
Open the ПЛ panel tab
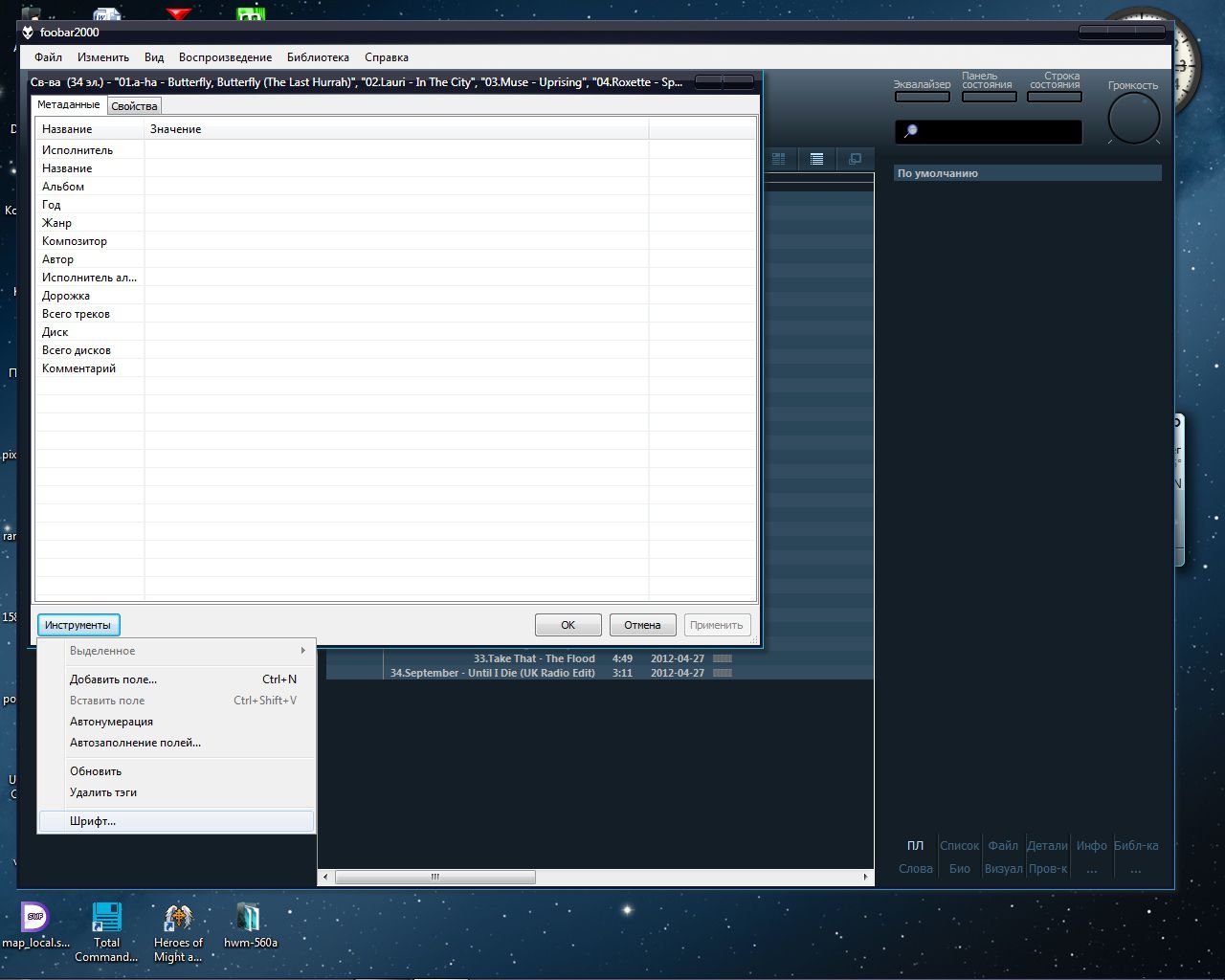tap(916, 846)
